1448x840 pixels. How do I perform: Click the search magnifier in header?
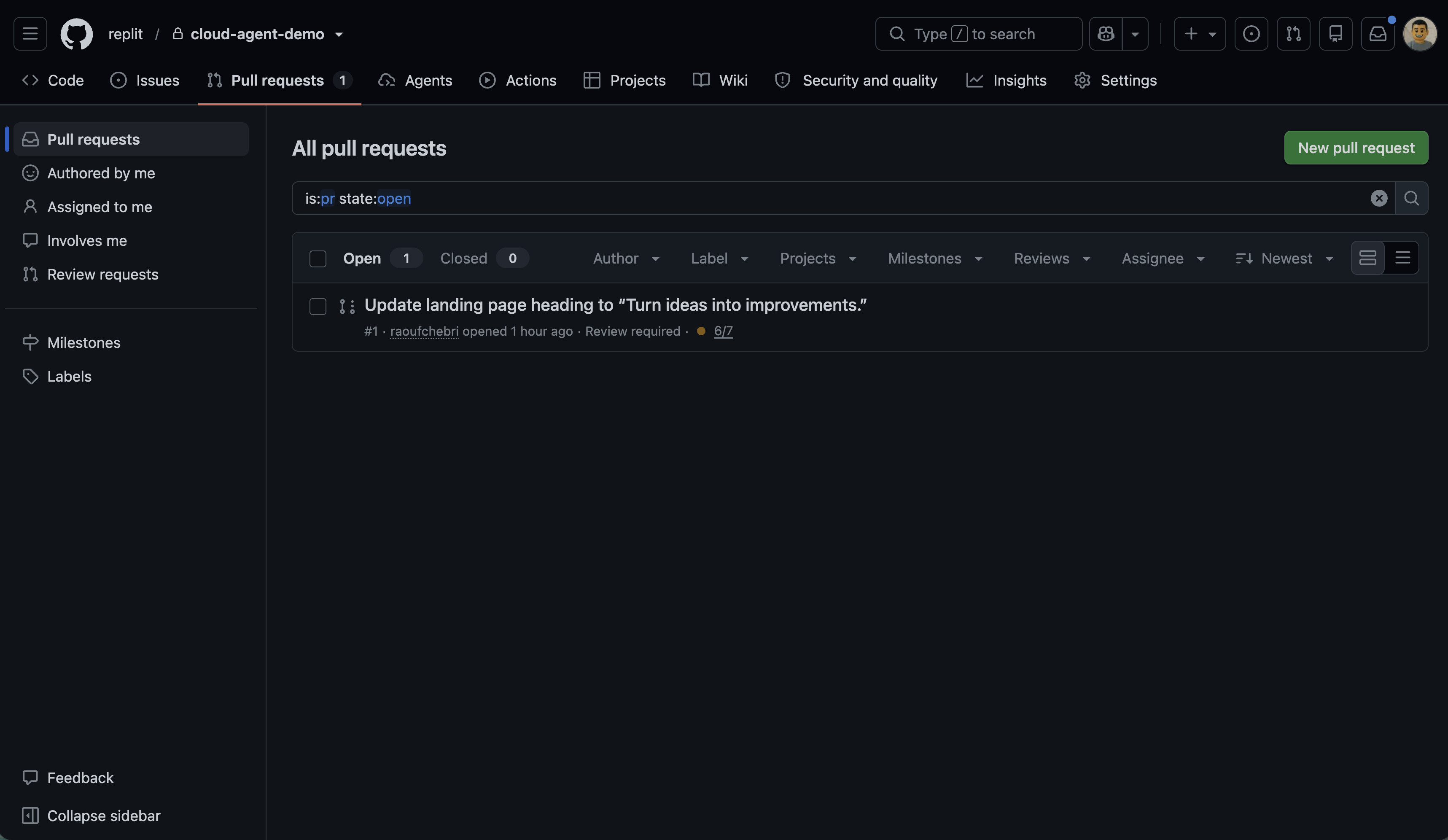[x=897, y=34]
